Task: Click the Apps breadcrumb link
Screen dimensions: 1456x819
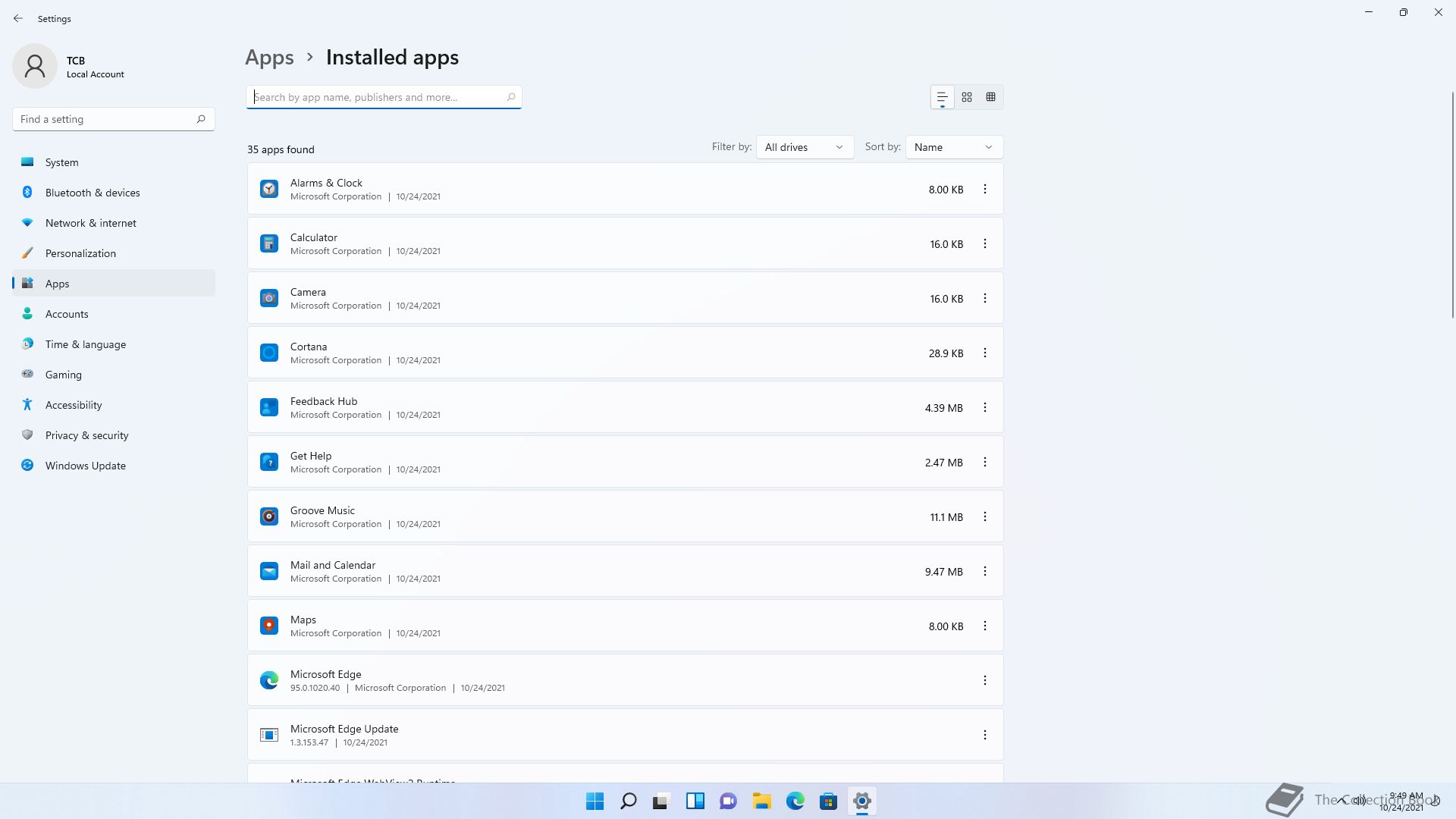Action: (x=269, y=58)
